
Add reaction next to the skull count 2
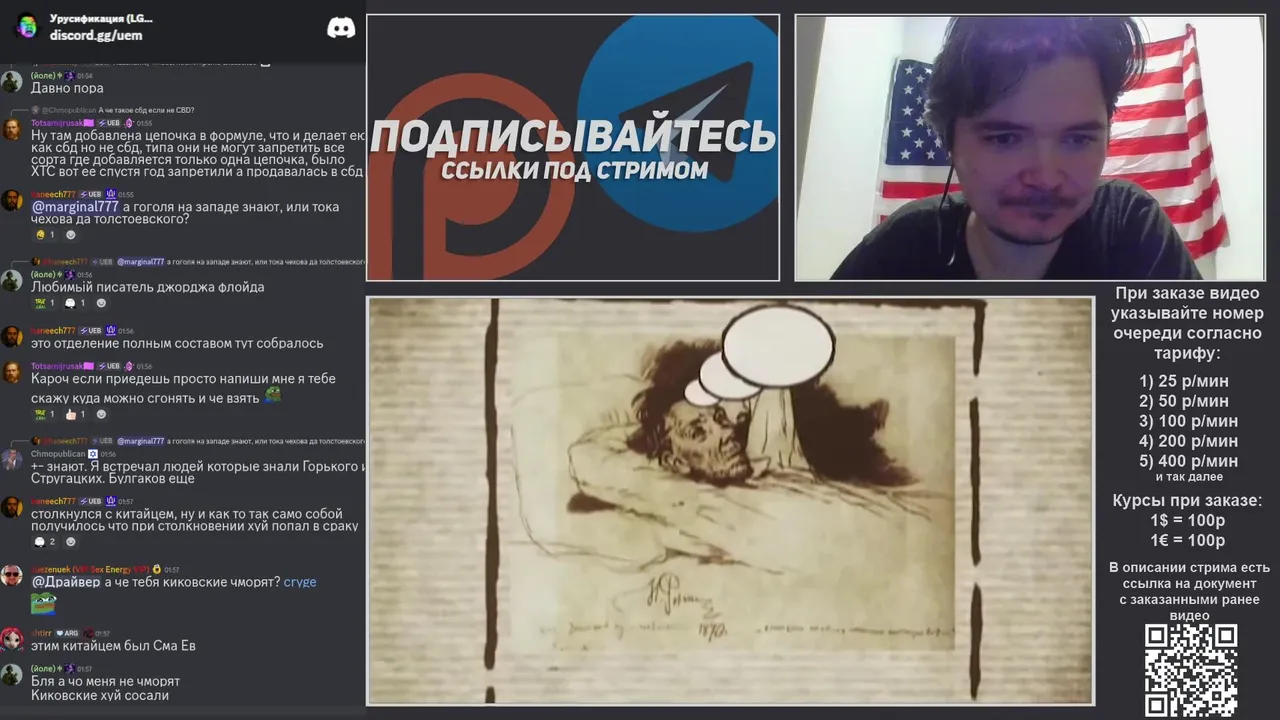coord(70,542)
